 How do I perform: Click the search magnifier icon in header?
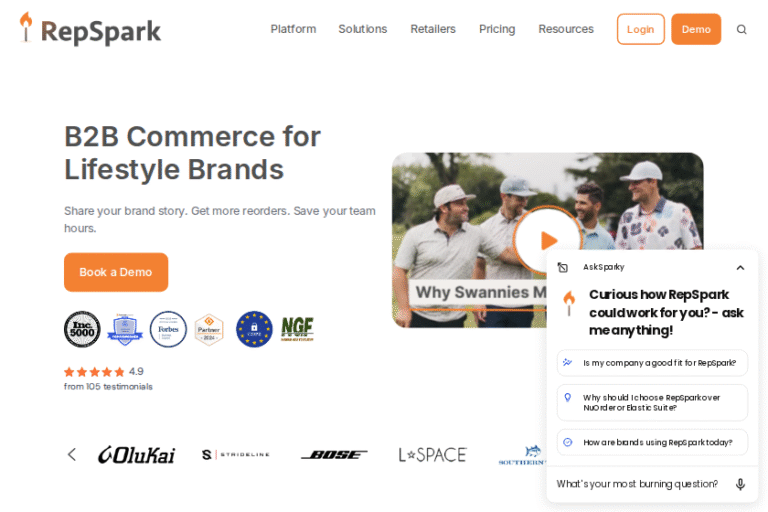pos(742,29)
